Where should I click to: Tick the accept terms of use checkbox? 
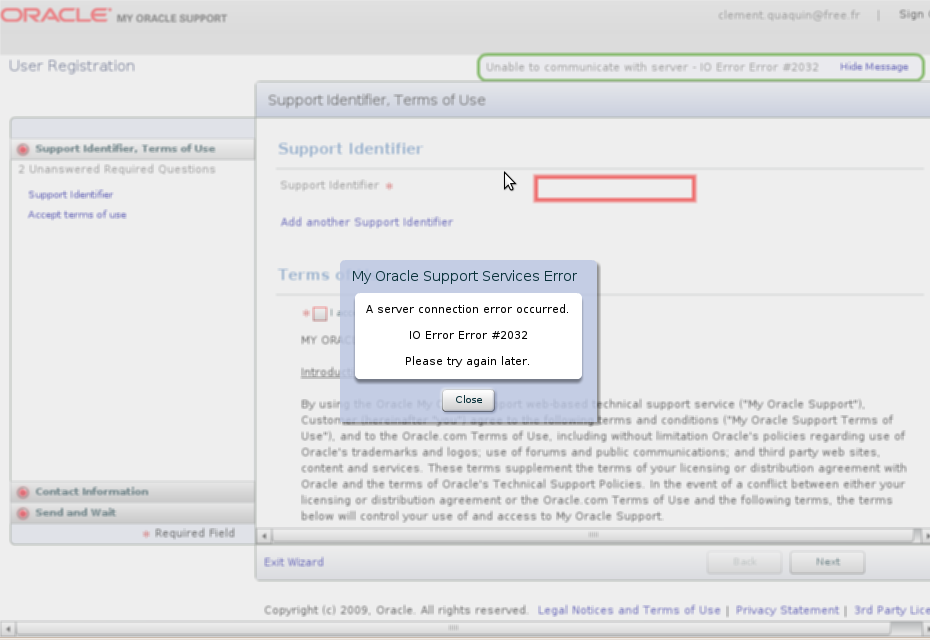pyautogui.click(x=320, y=314)
